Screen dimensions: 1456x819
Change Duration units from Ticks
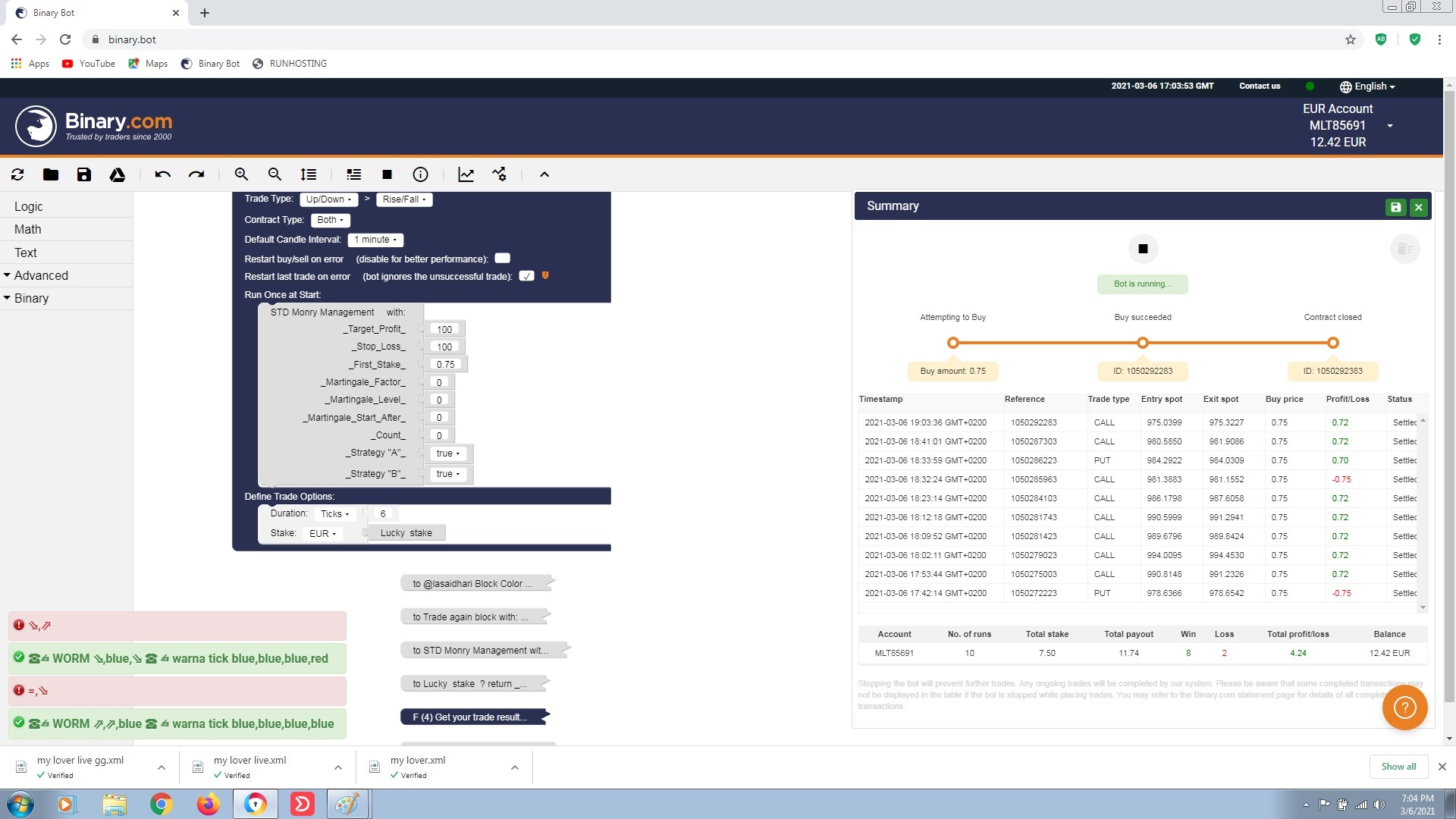[x=334, y=513]
